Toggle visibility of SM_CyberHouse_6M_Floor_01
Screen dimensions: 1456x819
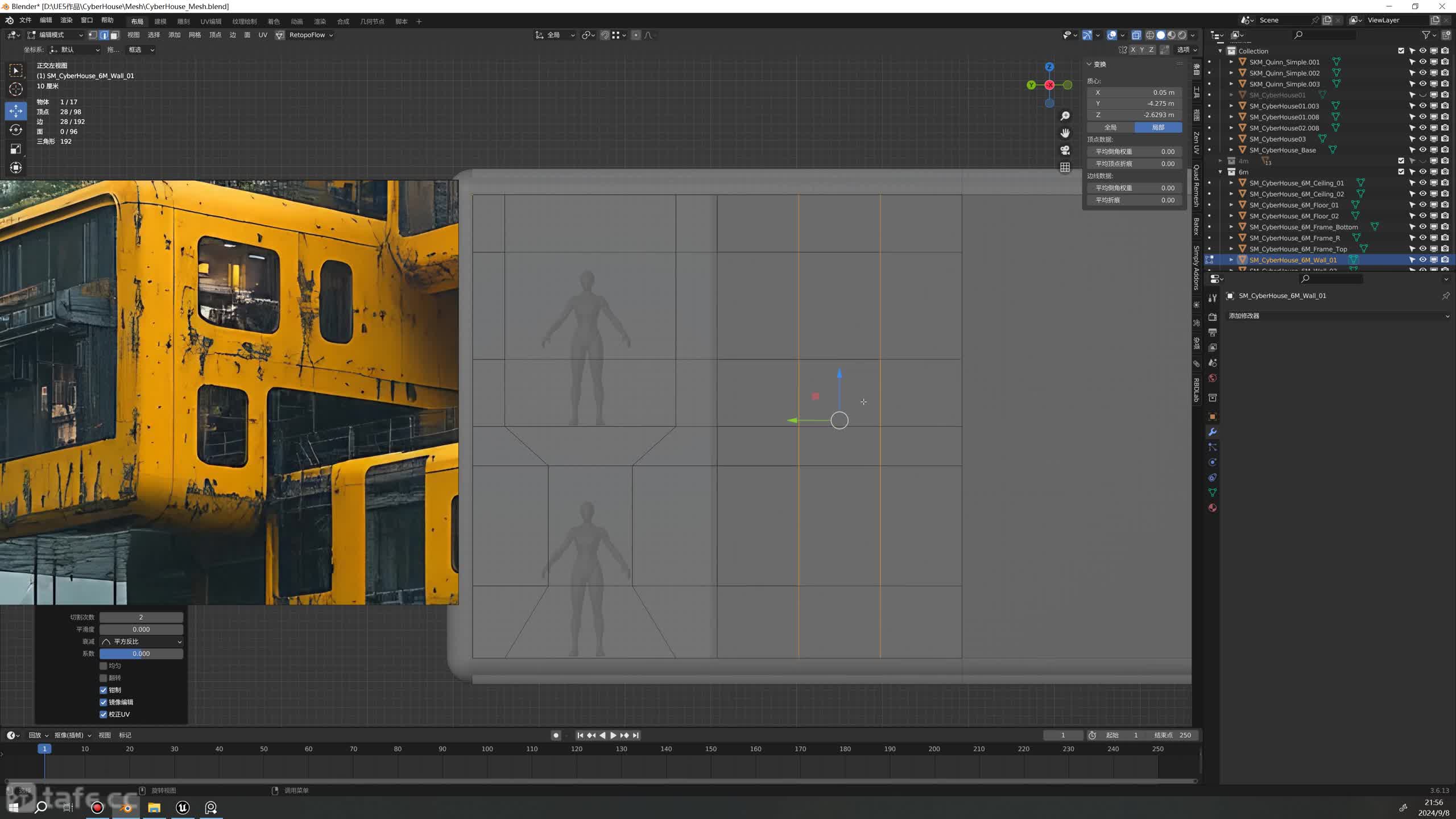[x=1421, y=204]
